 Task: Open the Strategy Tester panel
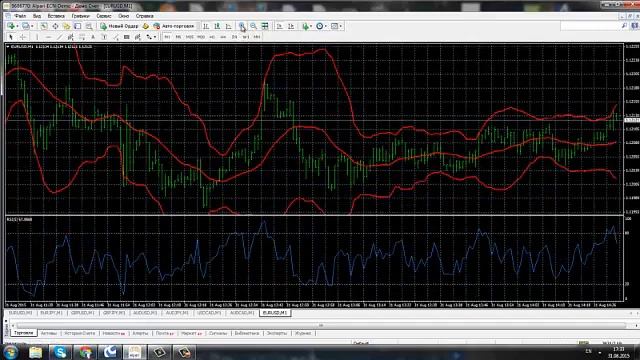(x=89, y=26)
